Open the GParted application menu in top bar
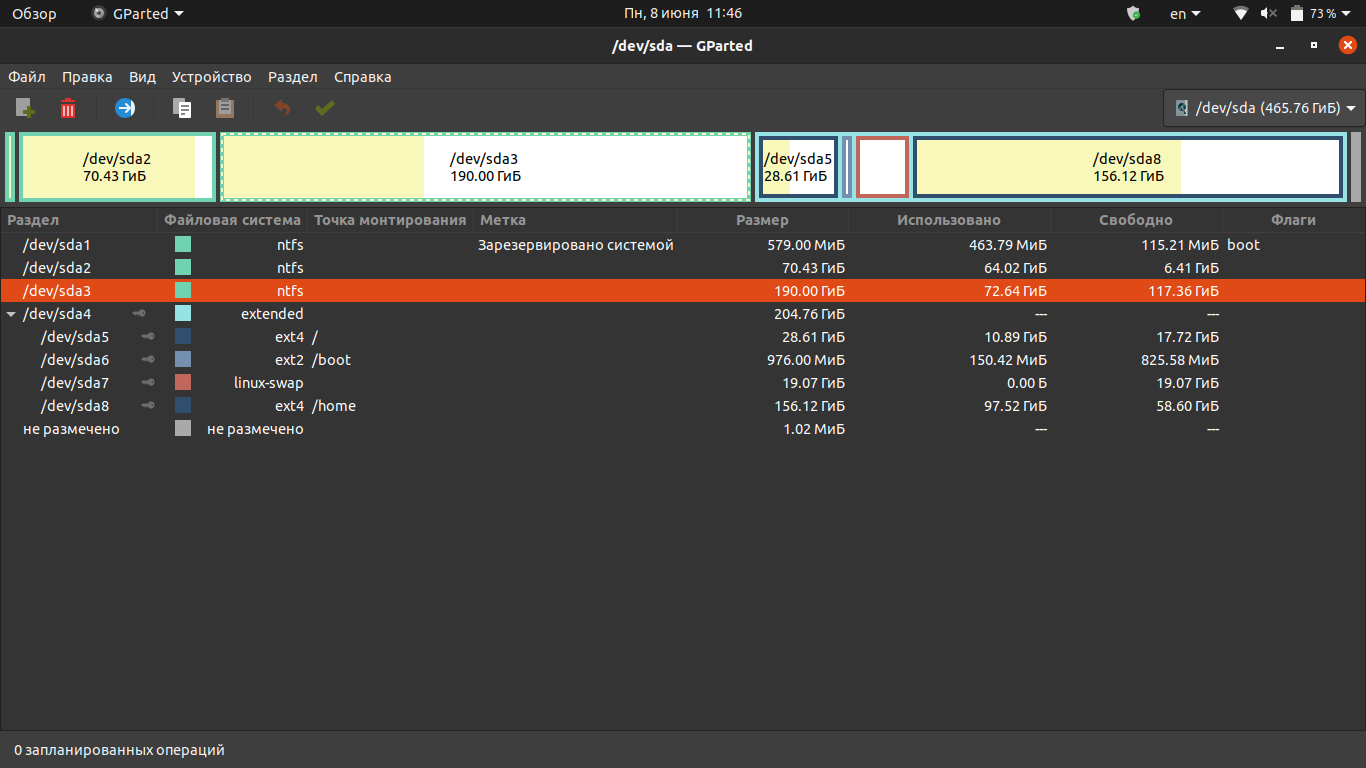The height and width of the screenshot is (768, 1366). pos(138,14)
